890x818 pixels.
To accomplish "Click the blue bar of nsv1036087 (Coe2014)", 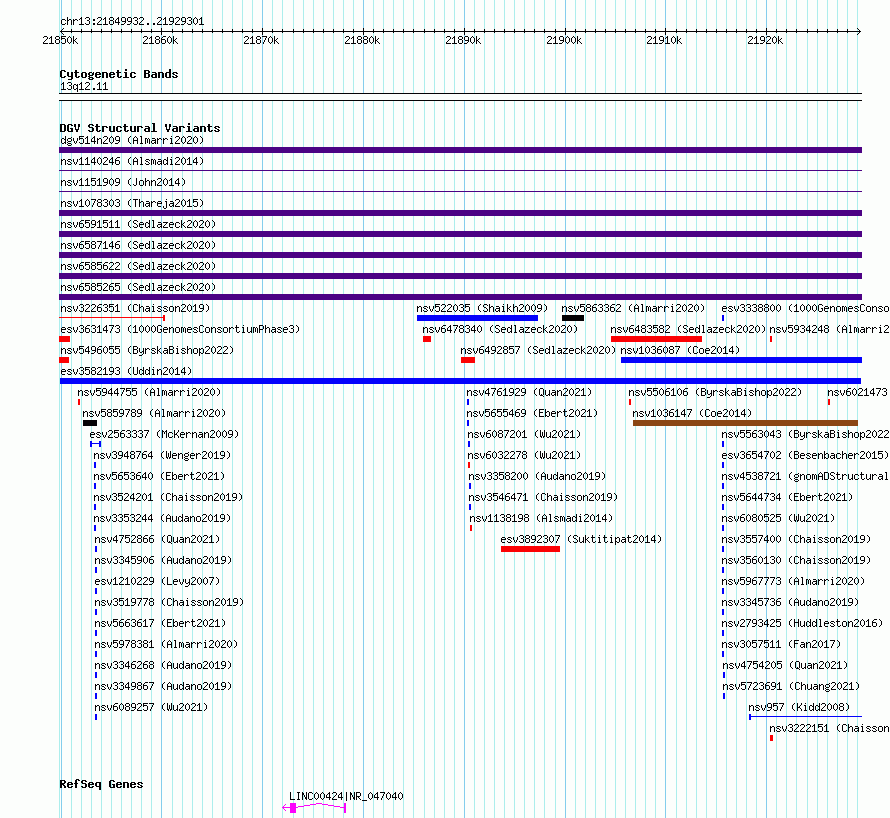I will (x=741, y=360).
